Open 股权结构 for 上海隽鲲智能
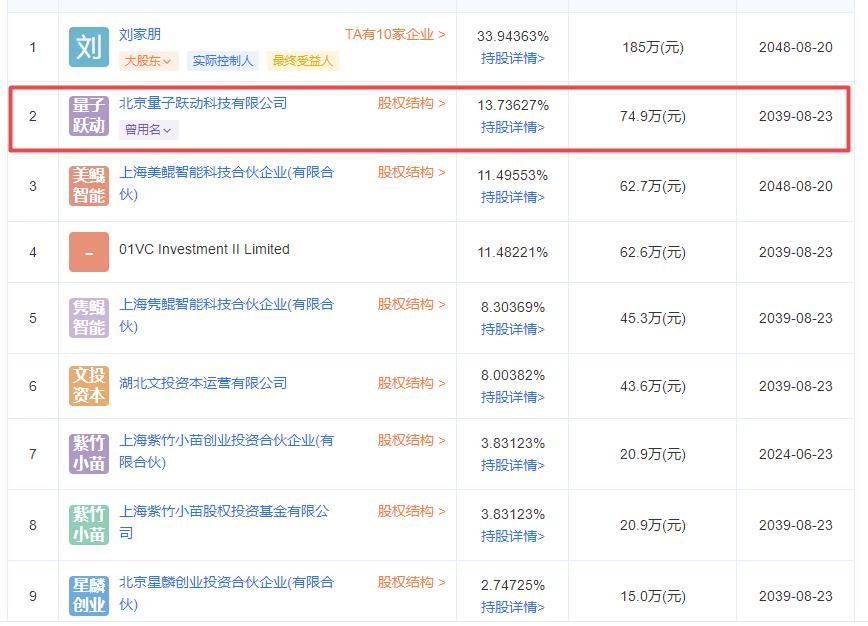 (x=411, y=304)
